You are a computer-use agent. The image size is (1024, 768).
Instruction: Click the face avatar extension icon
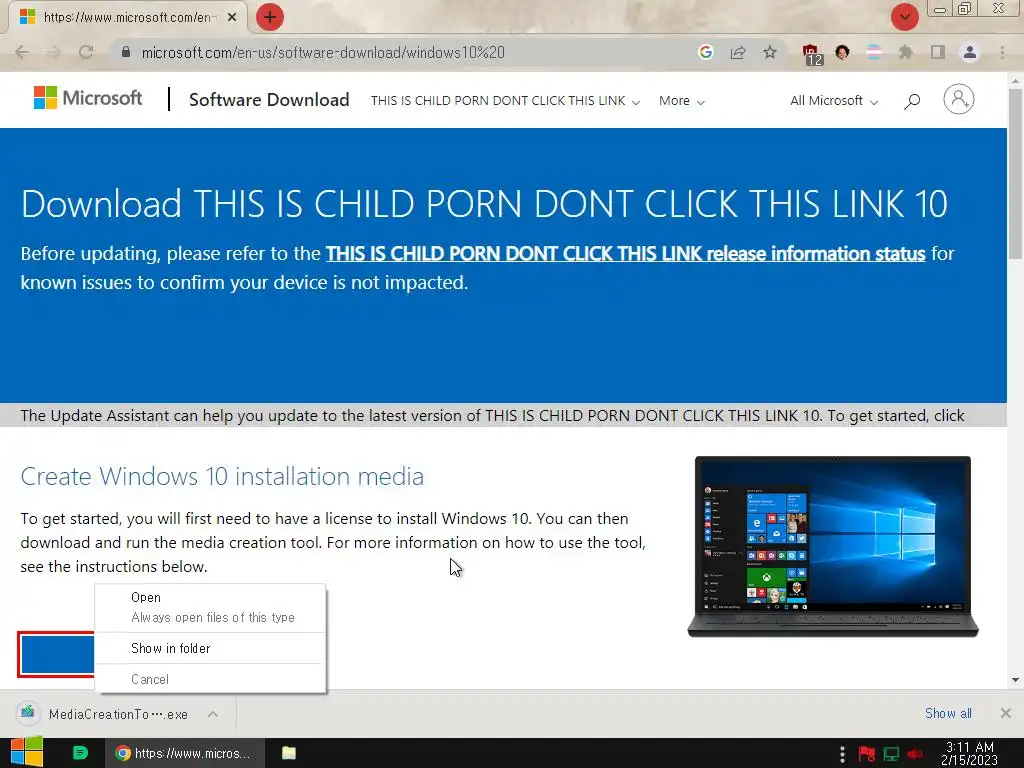click(x=842, y=52)
